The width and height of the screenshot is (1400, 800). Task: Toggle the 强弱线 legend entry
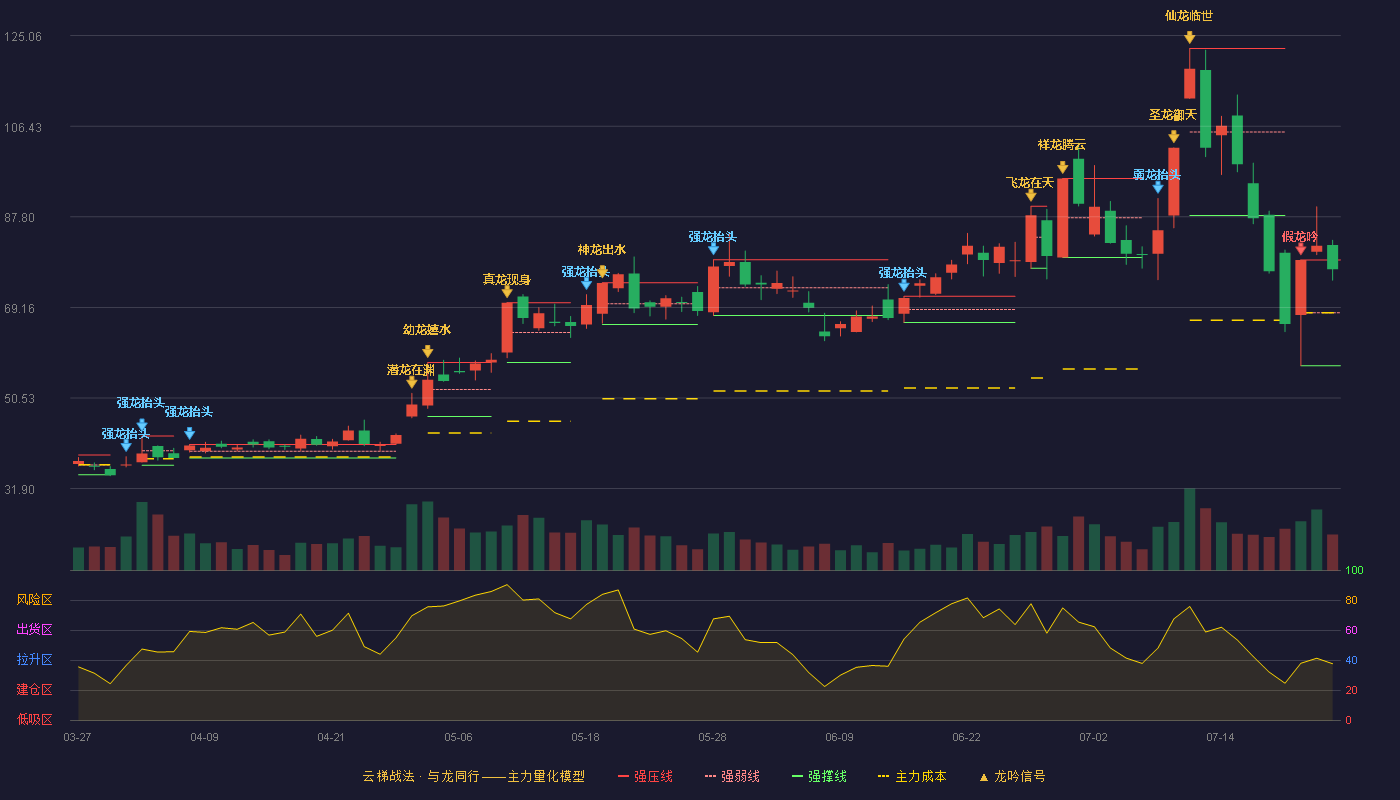point(732,776)
